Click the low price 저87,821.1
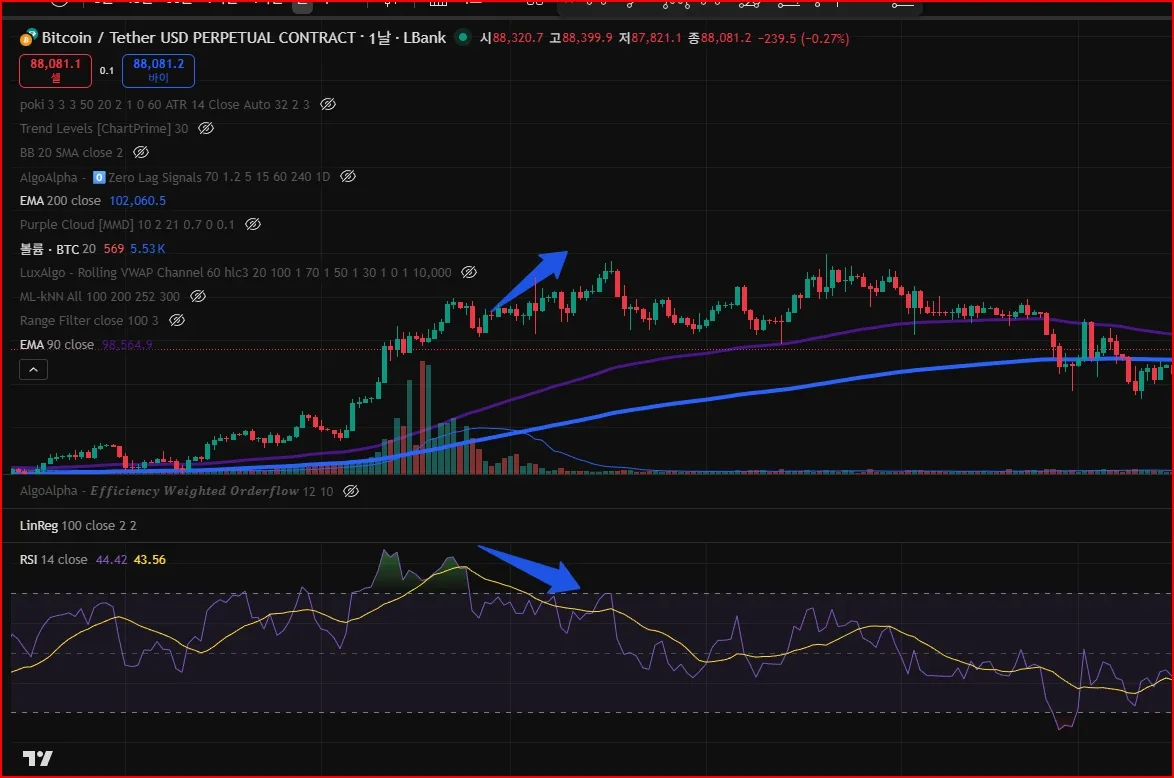This screenshot has height=778, width=1174. coord(650,37)
